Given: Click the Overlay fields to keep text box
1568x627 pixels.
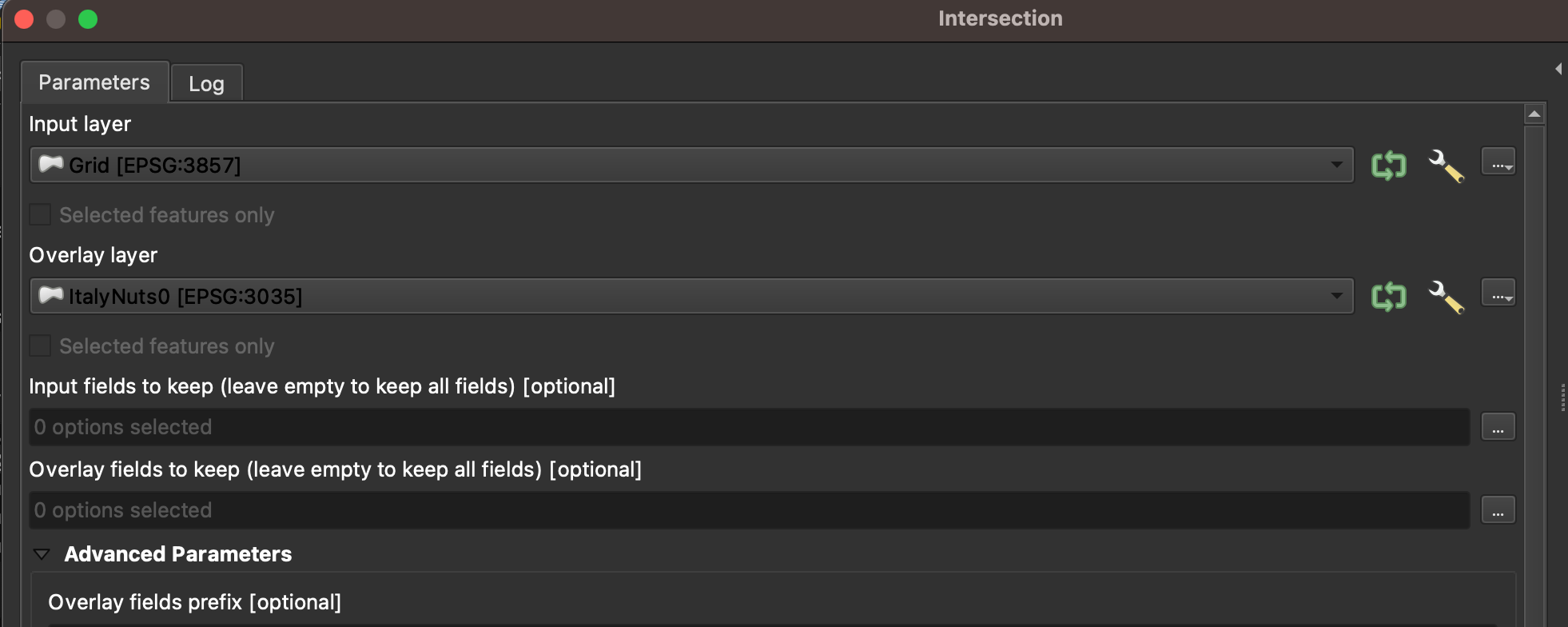Looking at the screenshot, I should [x=749, y=510].
